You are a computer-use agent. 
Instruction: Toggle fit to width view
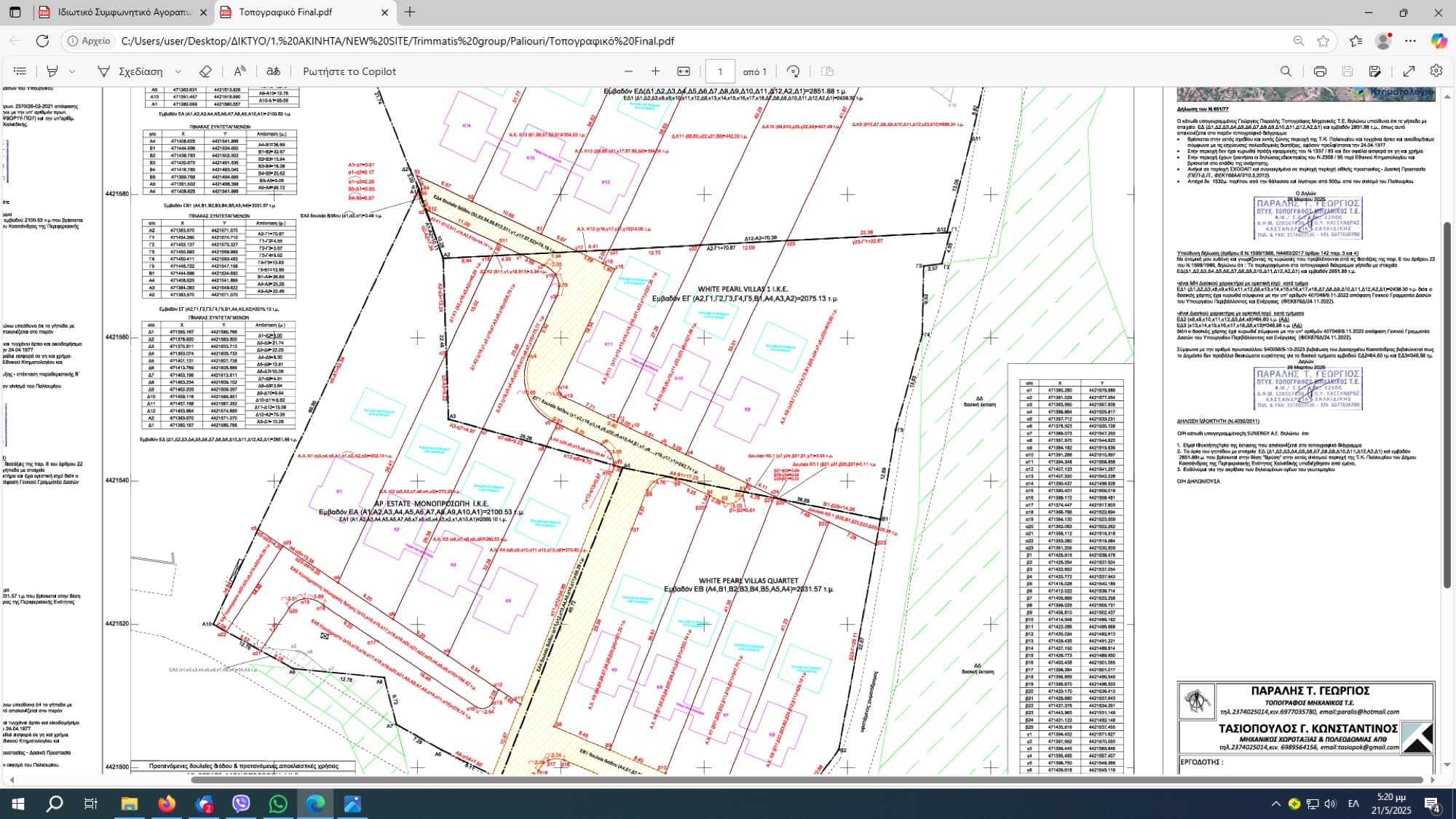[x=684, y=71]
